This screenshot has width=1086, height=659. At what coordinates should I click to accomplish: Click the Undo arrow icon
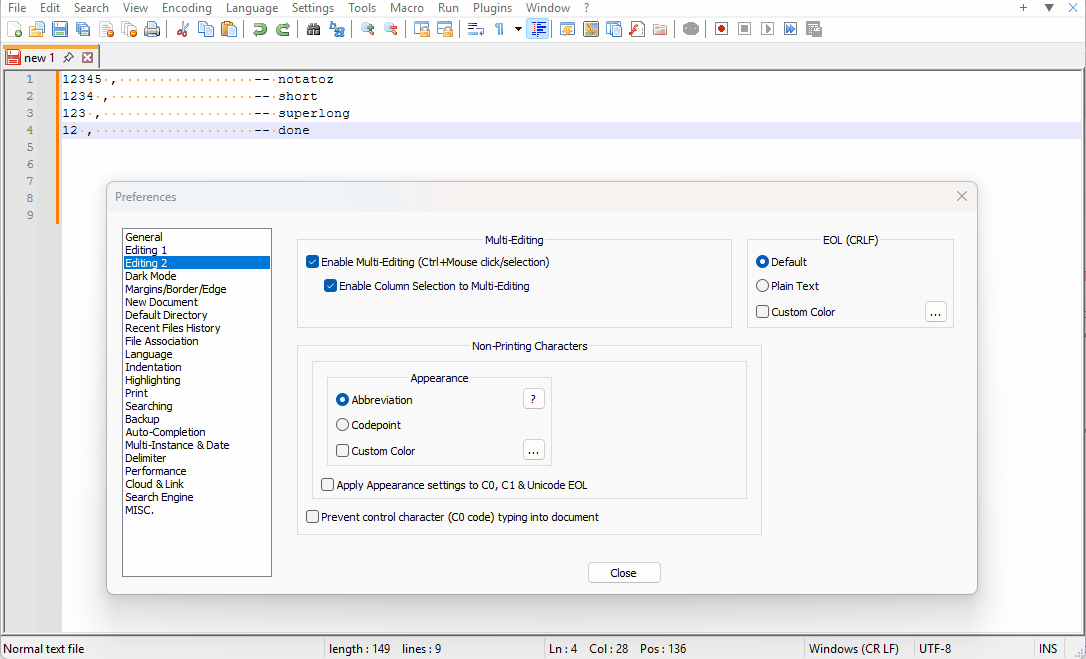(260, 29)
